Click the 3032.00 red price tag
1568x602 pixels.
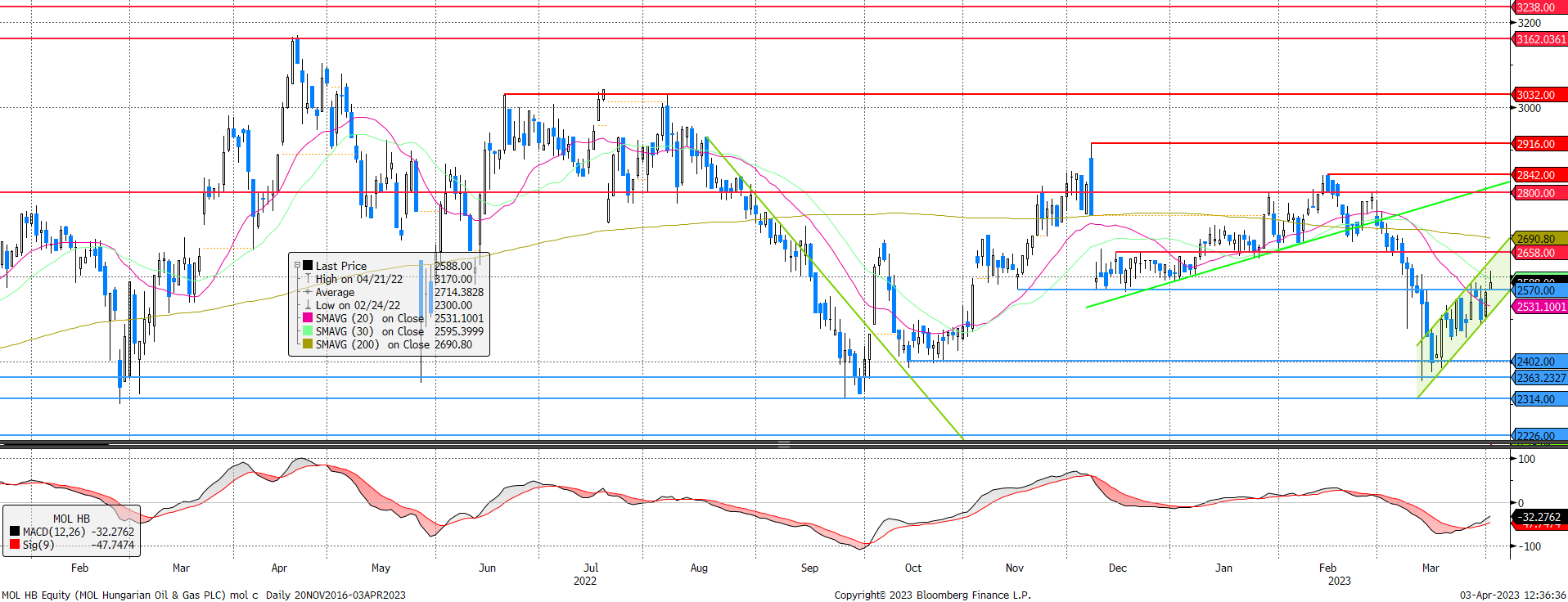click(x=1539, y=95)
